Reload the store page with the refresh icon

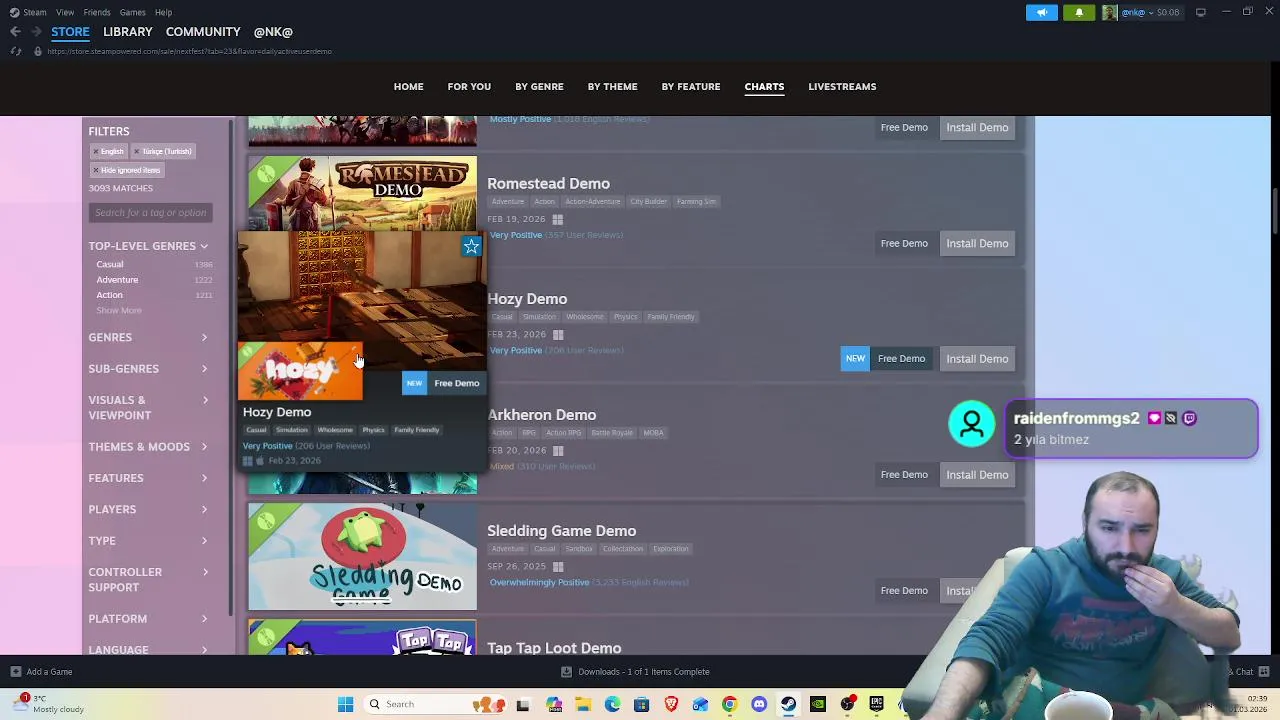tap(16, 51)
